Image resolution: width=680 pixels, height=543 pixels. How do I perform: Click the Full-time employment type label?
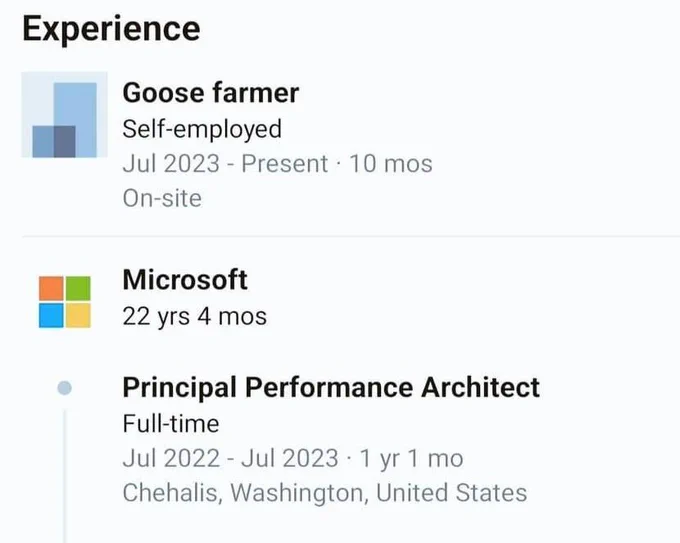pyautogui.click(x=170, y=423)
